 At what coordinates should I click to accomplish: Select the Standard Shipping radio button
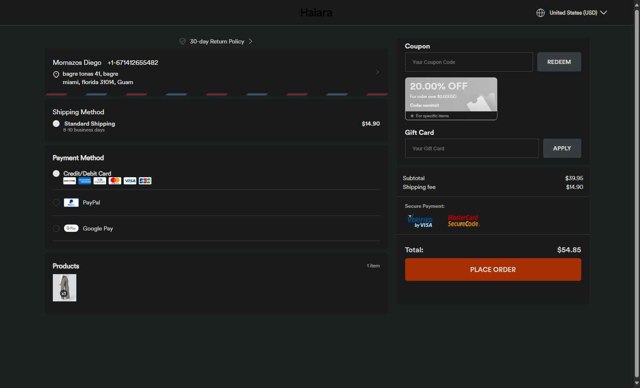[56, 124]
